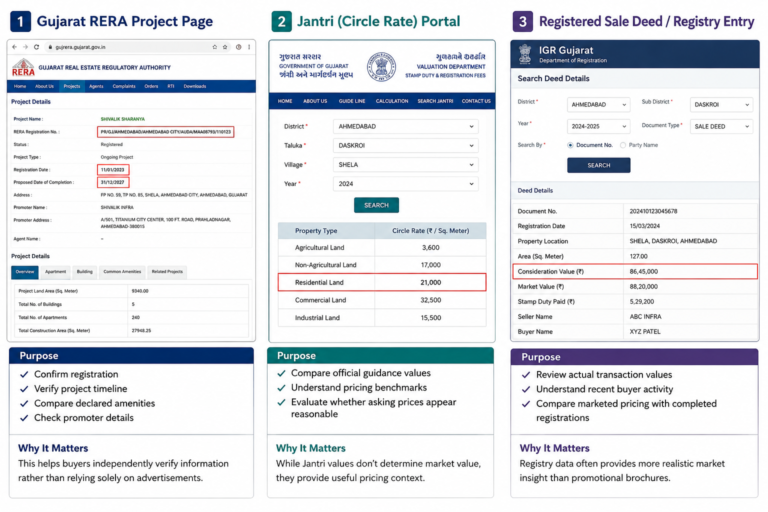
Task: Open the browser three-dot menu
Action: [x=249, y=47]
